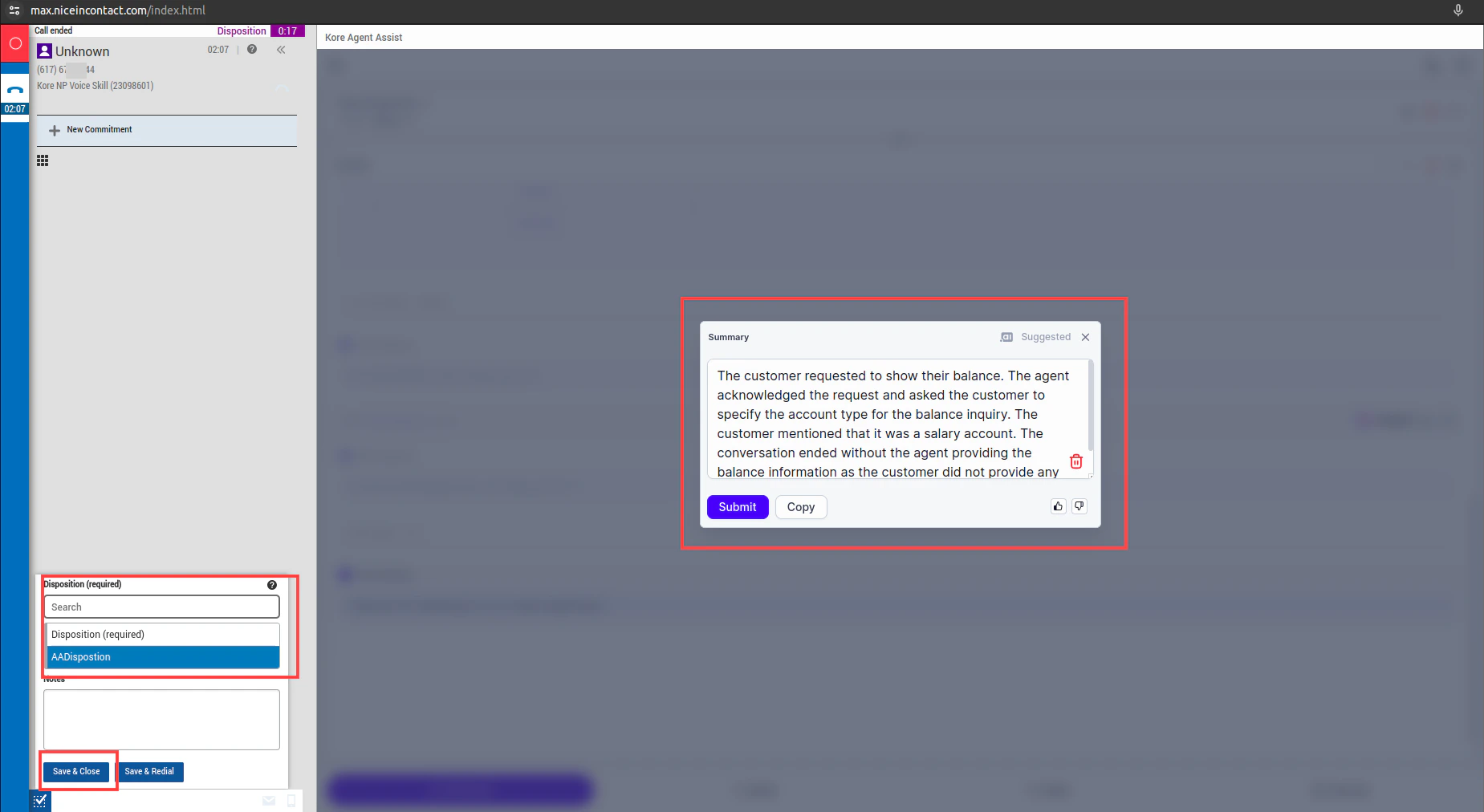Focus the disposition Search field

pyautogui.click(x=162, y=607)
